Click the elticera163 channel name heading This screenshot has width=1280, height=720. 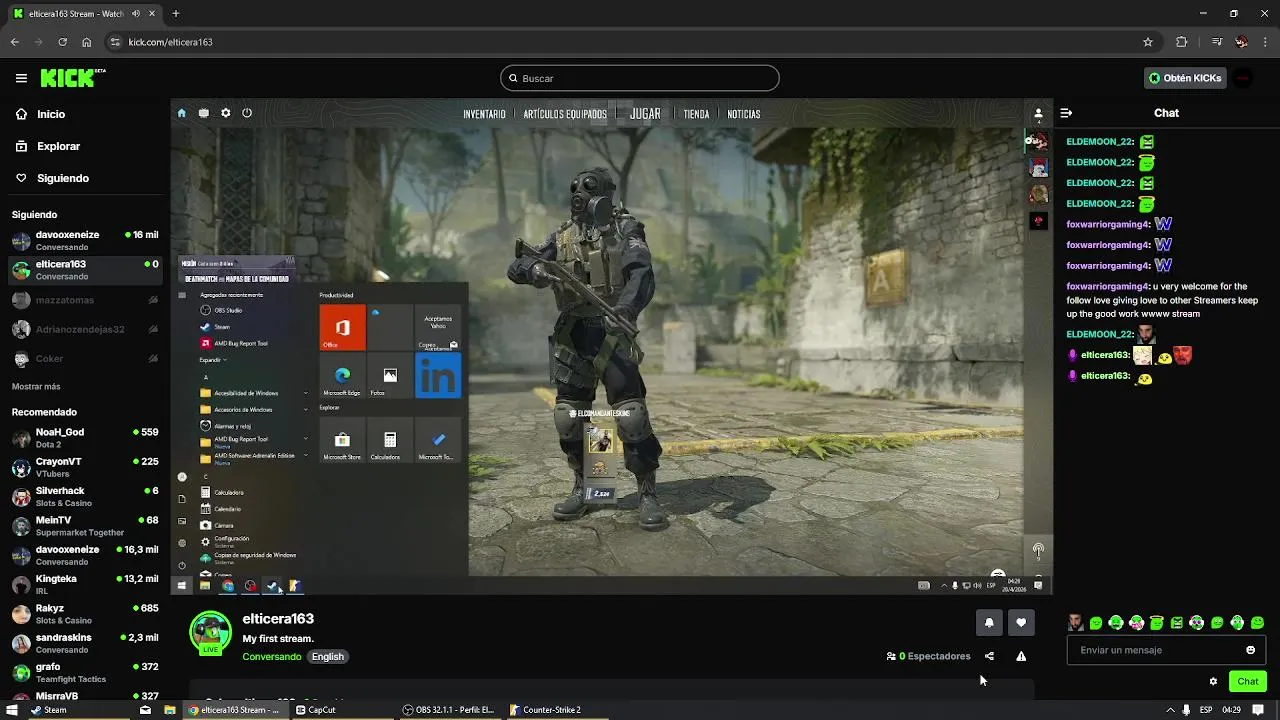(x=278, y=619)
